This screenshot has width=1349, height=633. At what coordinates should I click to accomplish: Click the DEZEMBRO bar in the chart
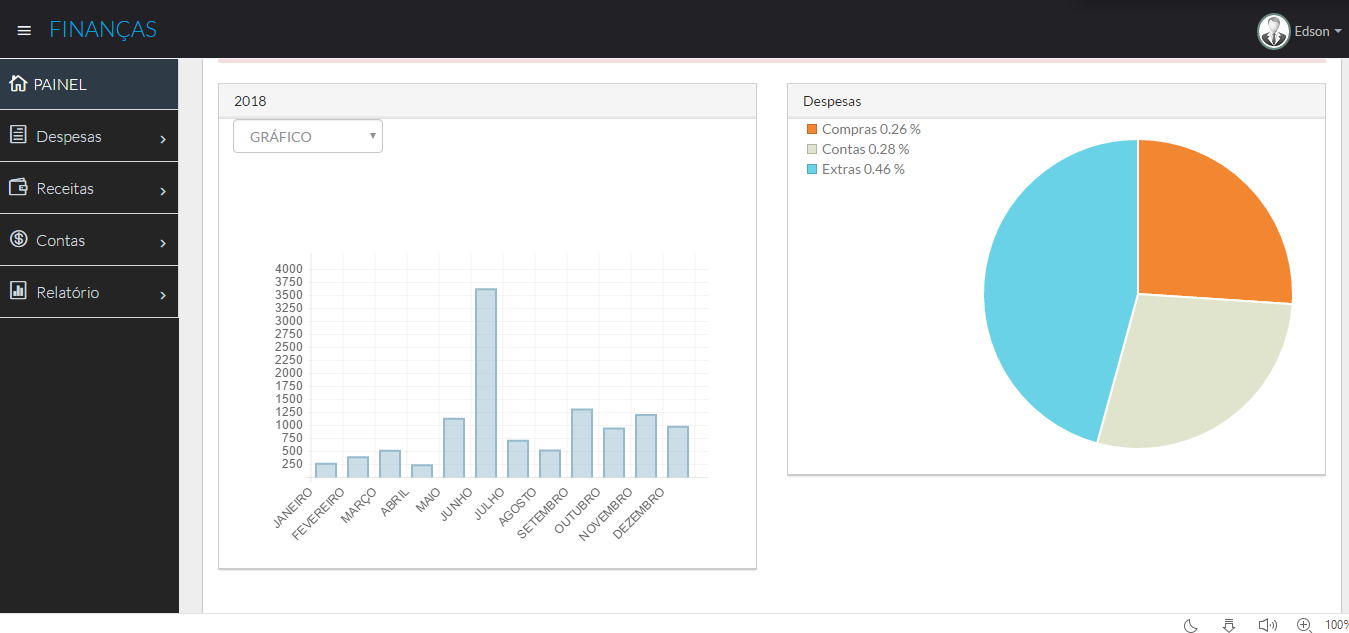pos(678,452)
